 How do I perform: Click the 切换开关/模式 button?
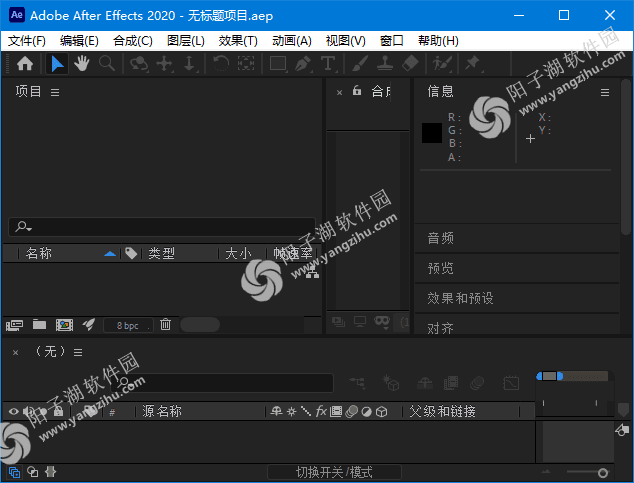click(334, 472)
